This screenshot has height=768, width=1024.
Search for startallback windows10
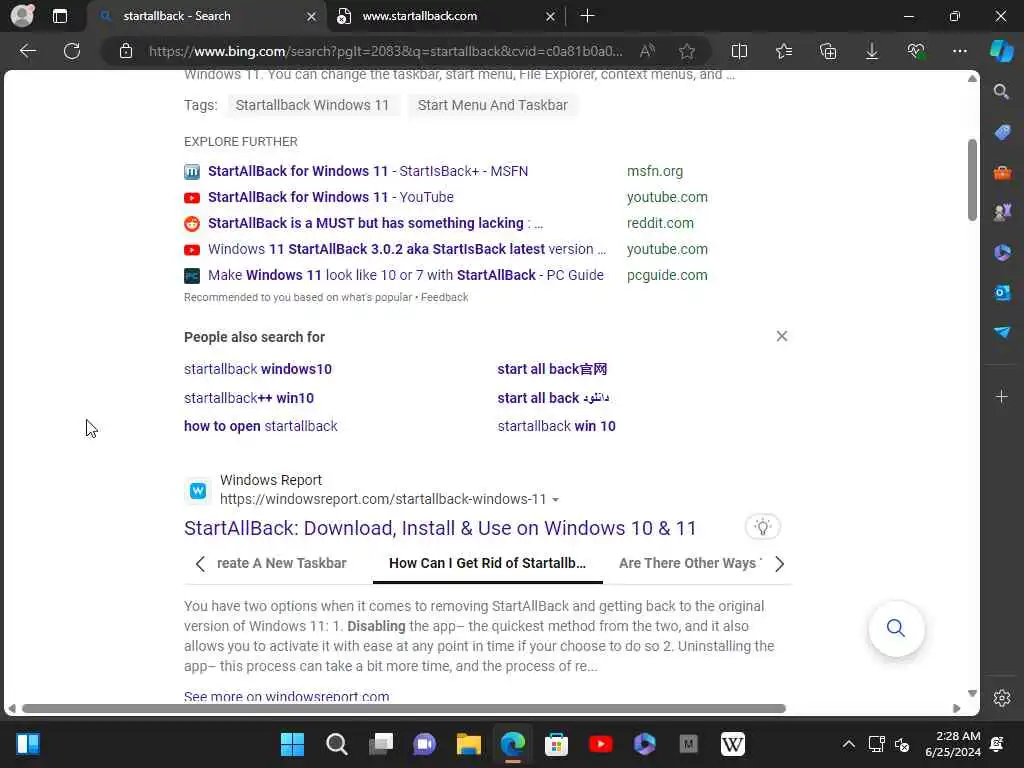click(258, 369)
